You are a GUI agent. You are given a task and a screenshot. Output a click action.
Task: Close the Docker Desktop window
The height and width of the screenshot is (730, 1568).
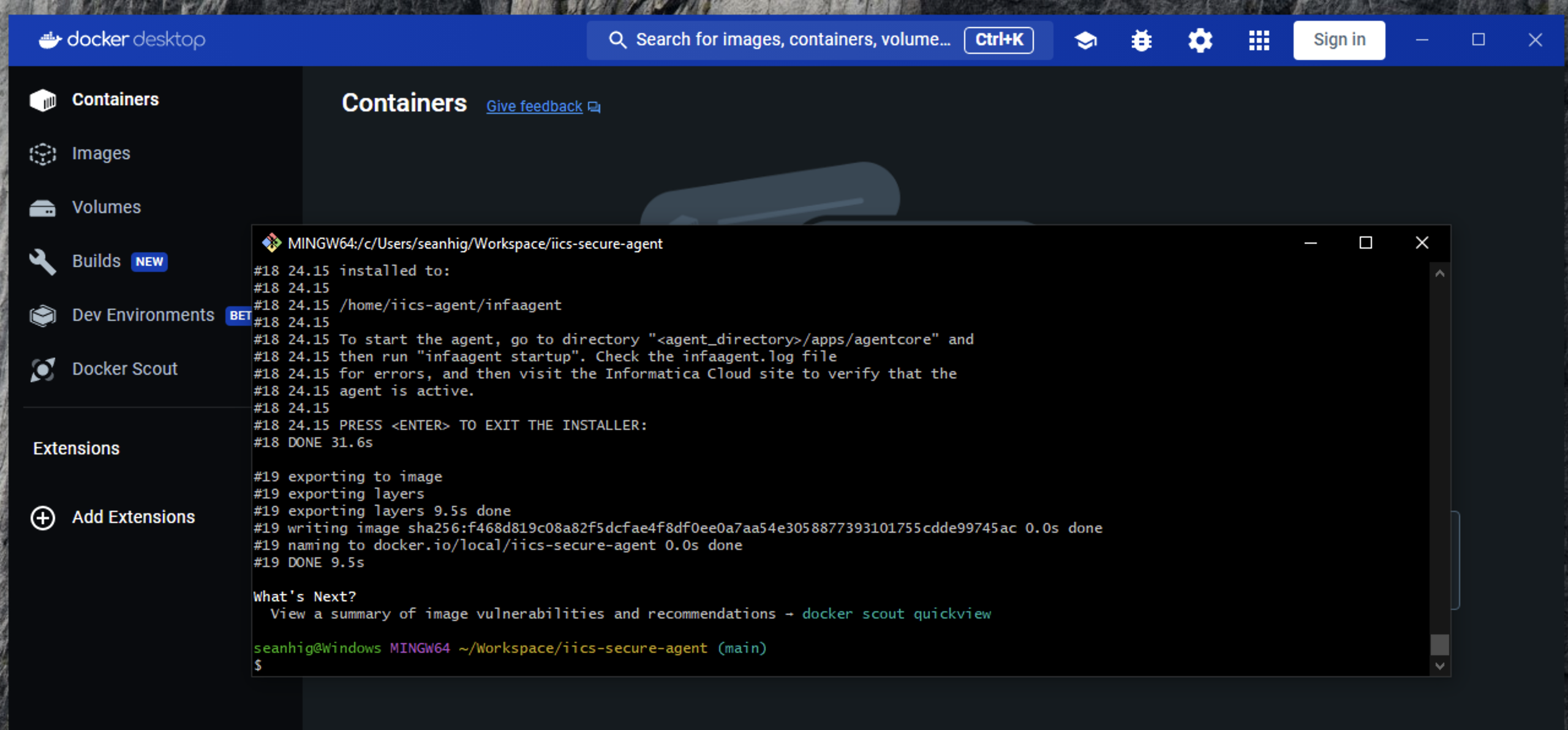click(1534, 40)
